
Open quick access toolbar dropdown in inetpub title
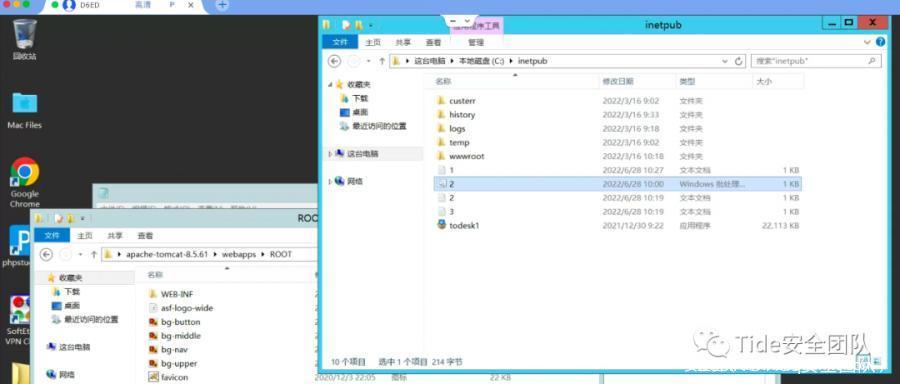(x=371, y=25)
